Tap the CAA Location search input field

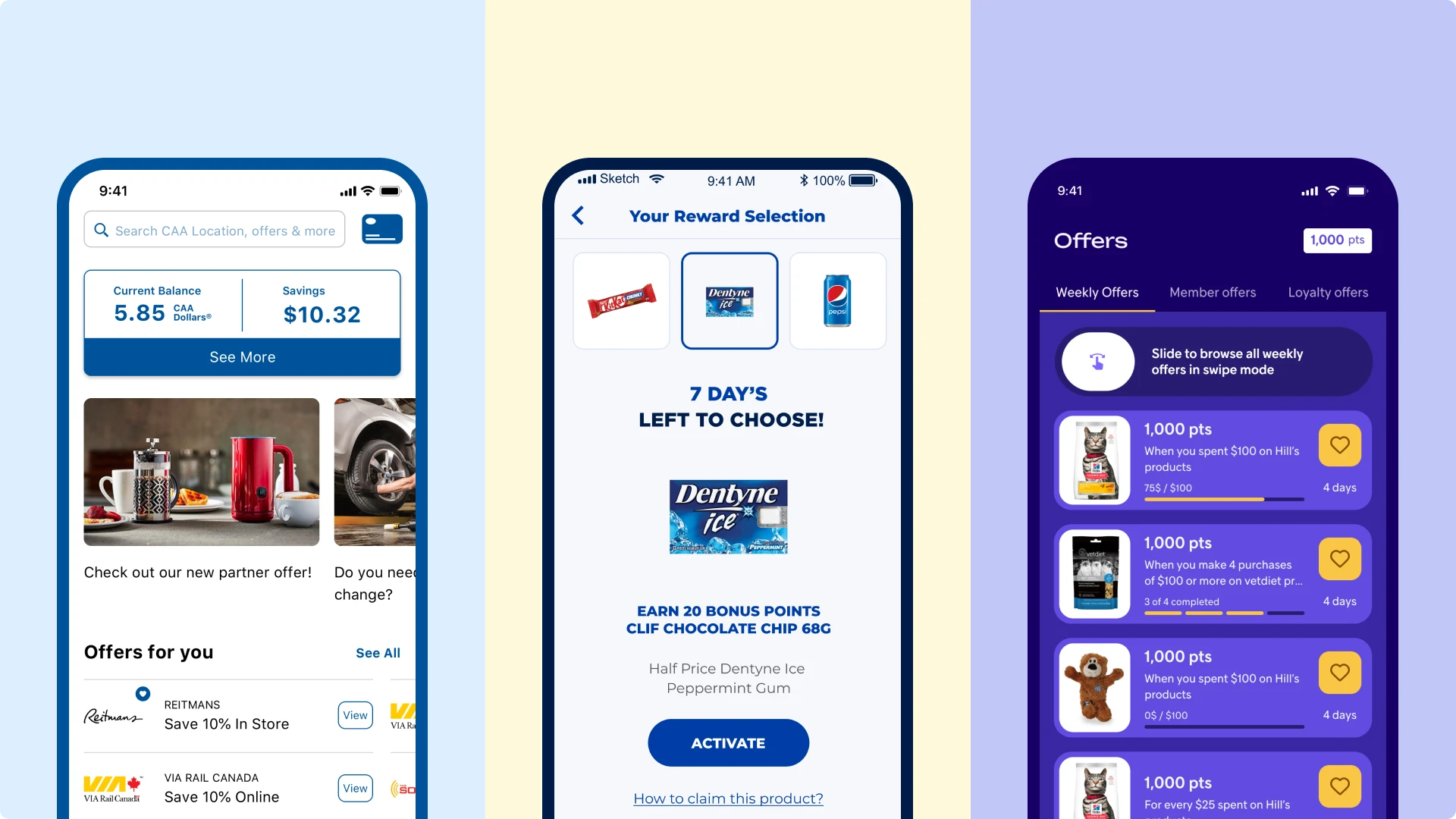pos(215,228)
